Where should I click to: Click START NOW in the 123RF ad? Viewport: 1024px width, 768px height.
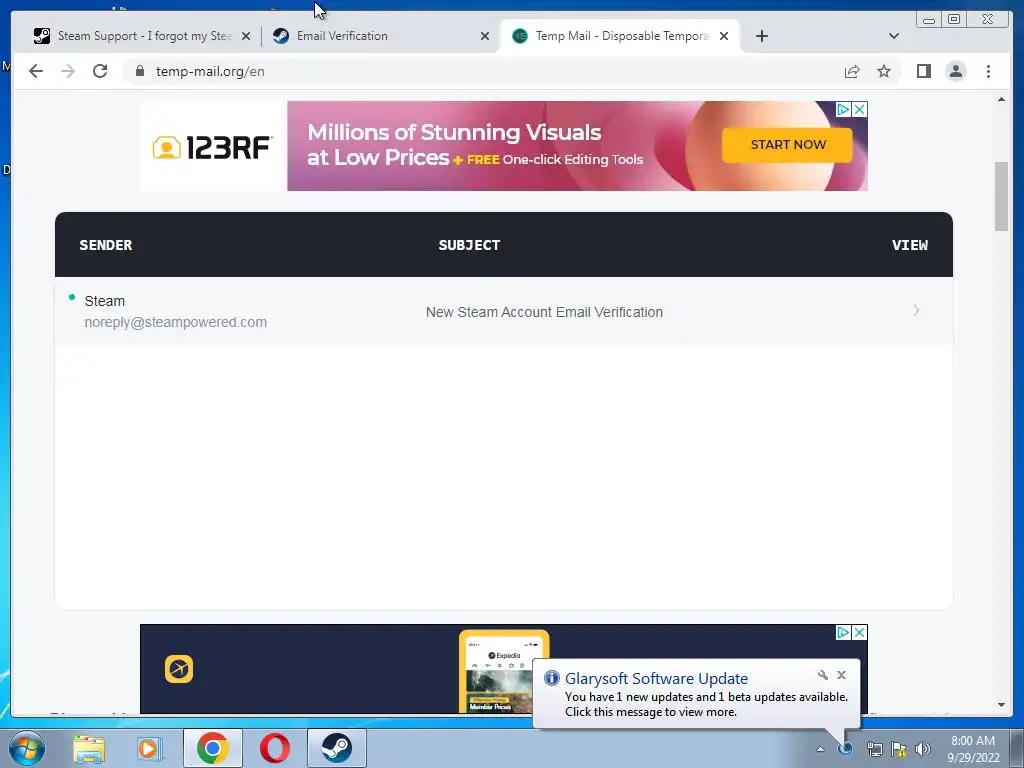(788, 145)
